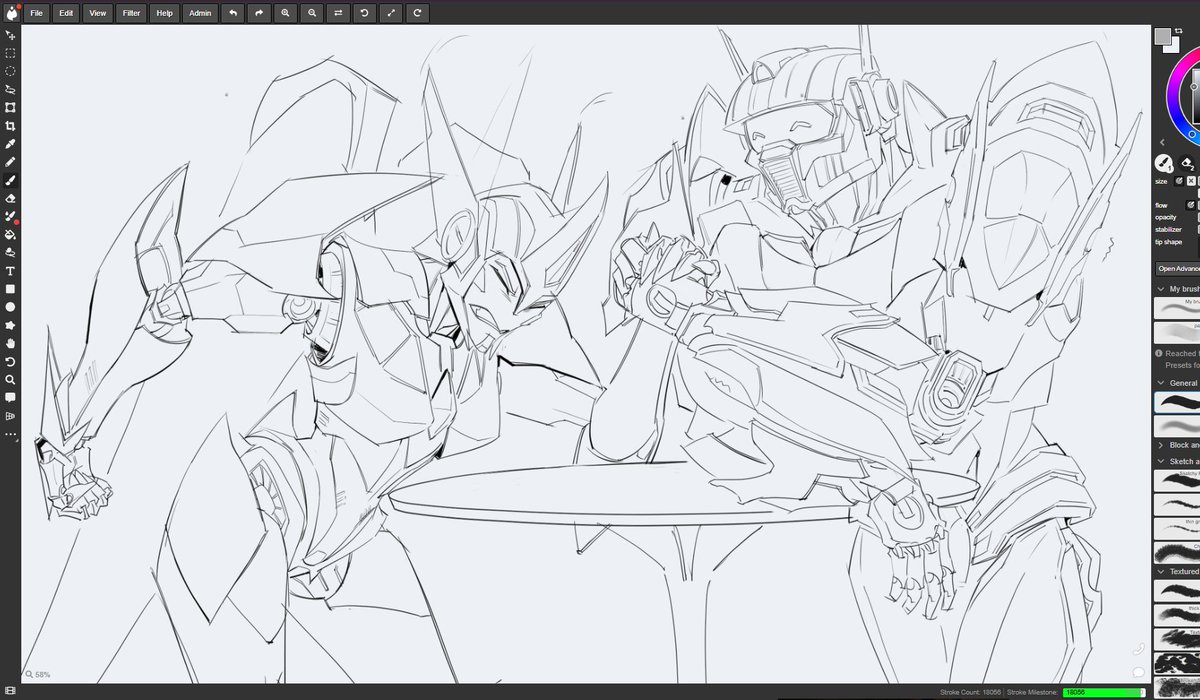This screenshot has height=700, width=1200.
Task: Select brush slot 1 icon
Action: (x=1164, y=163)
